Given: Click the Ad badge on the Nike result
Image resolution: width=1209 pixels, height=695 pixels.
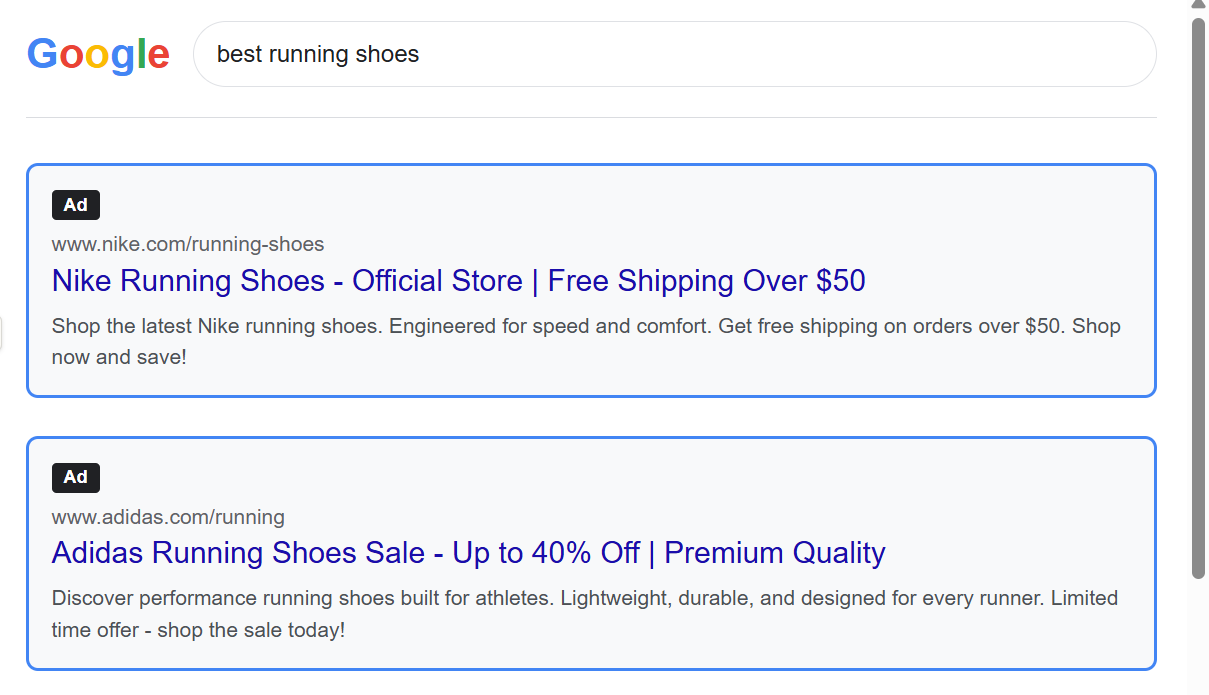Looking at the screenshot, I should coord(76,205).
